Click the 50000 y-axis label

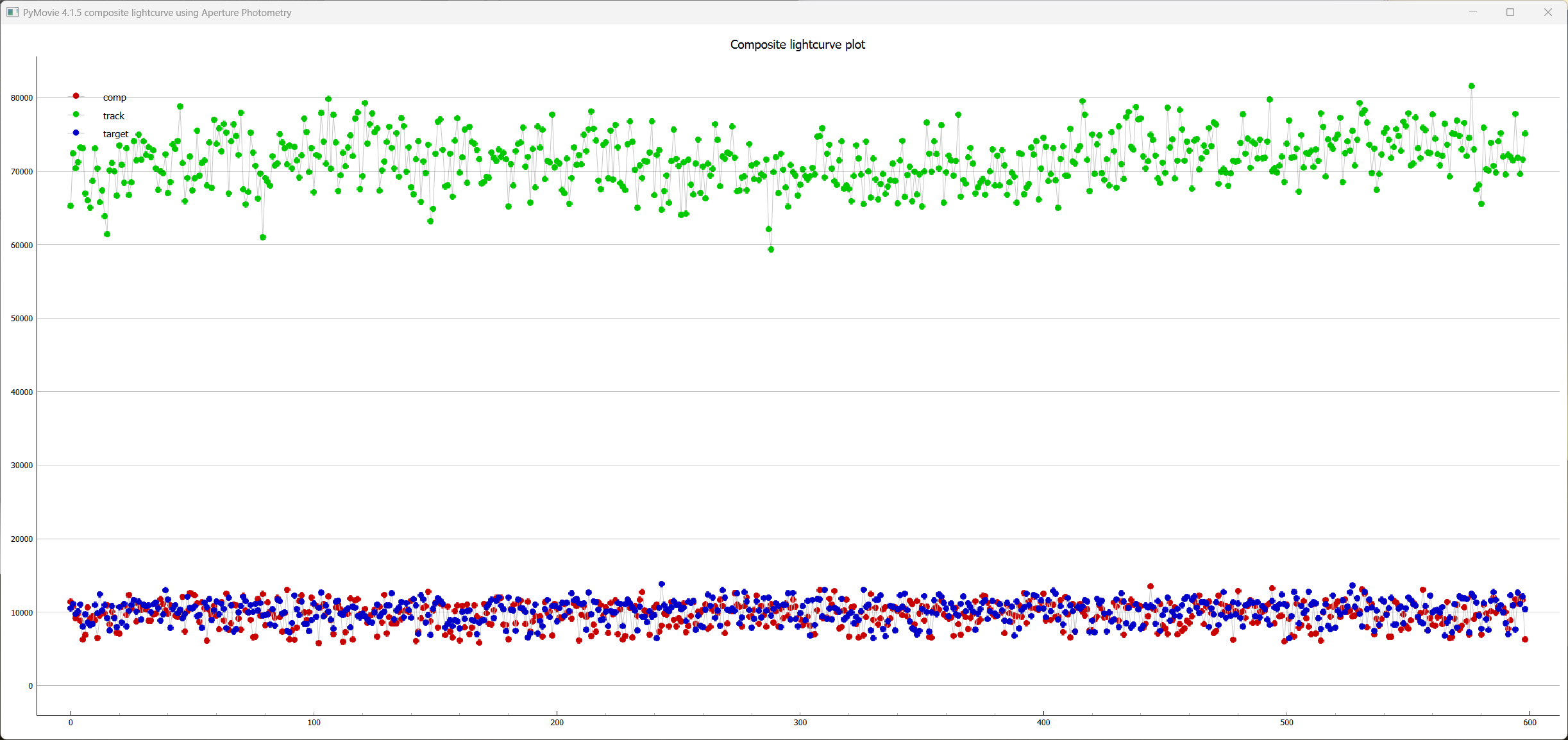coord(22,319)
